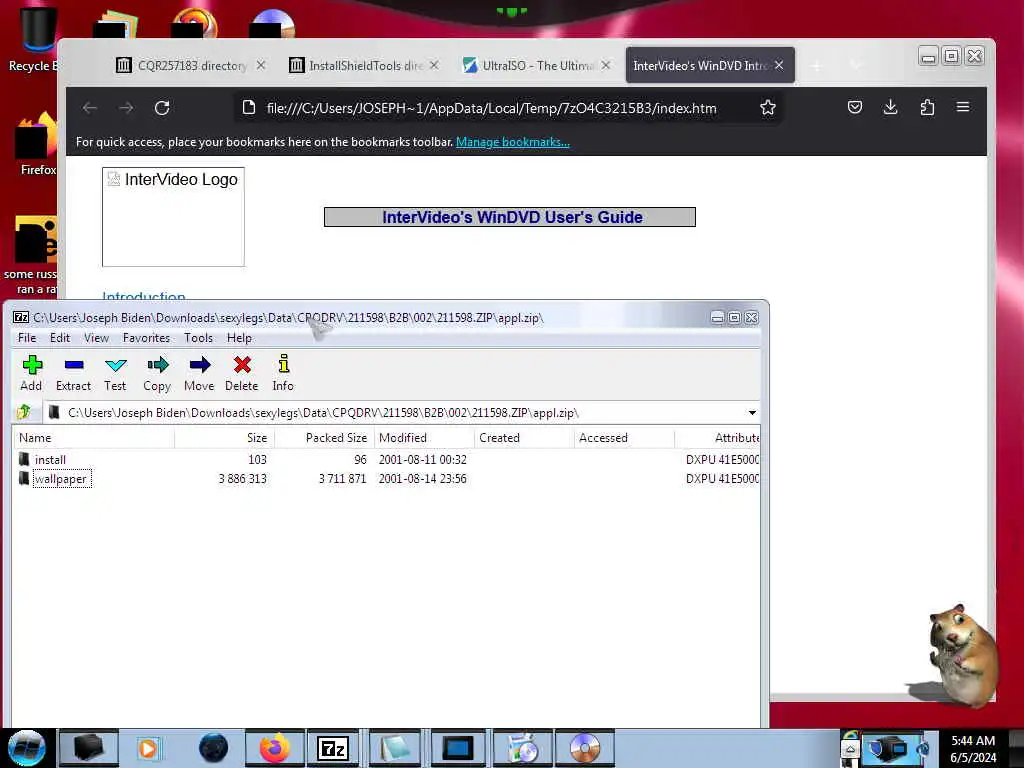Open the View menu in 7-Zip
This screenshot has height=768, width=1024.
96,338
